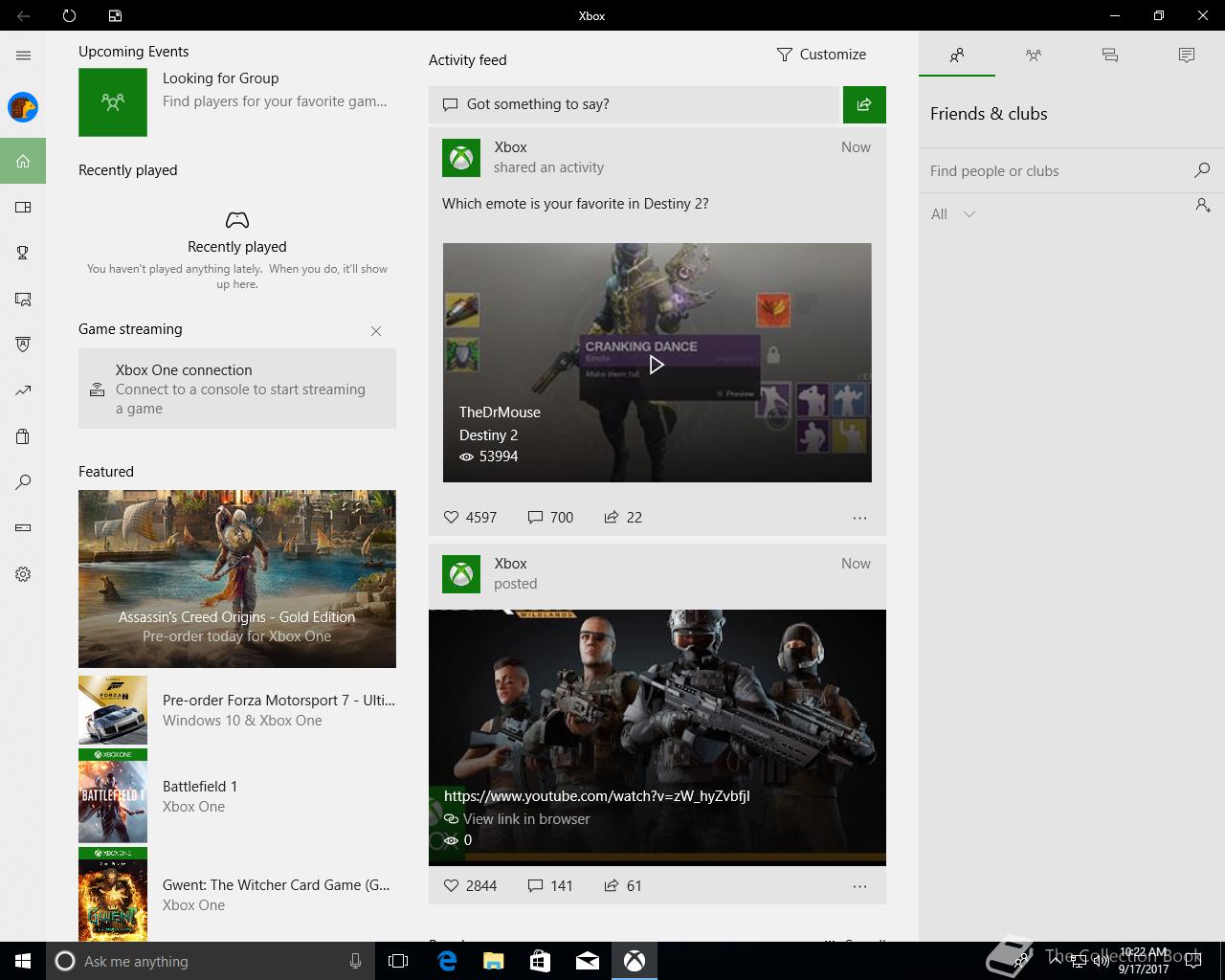Open the user profile avatar

23,107
